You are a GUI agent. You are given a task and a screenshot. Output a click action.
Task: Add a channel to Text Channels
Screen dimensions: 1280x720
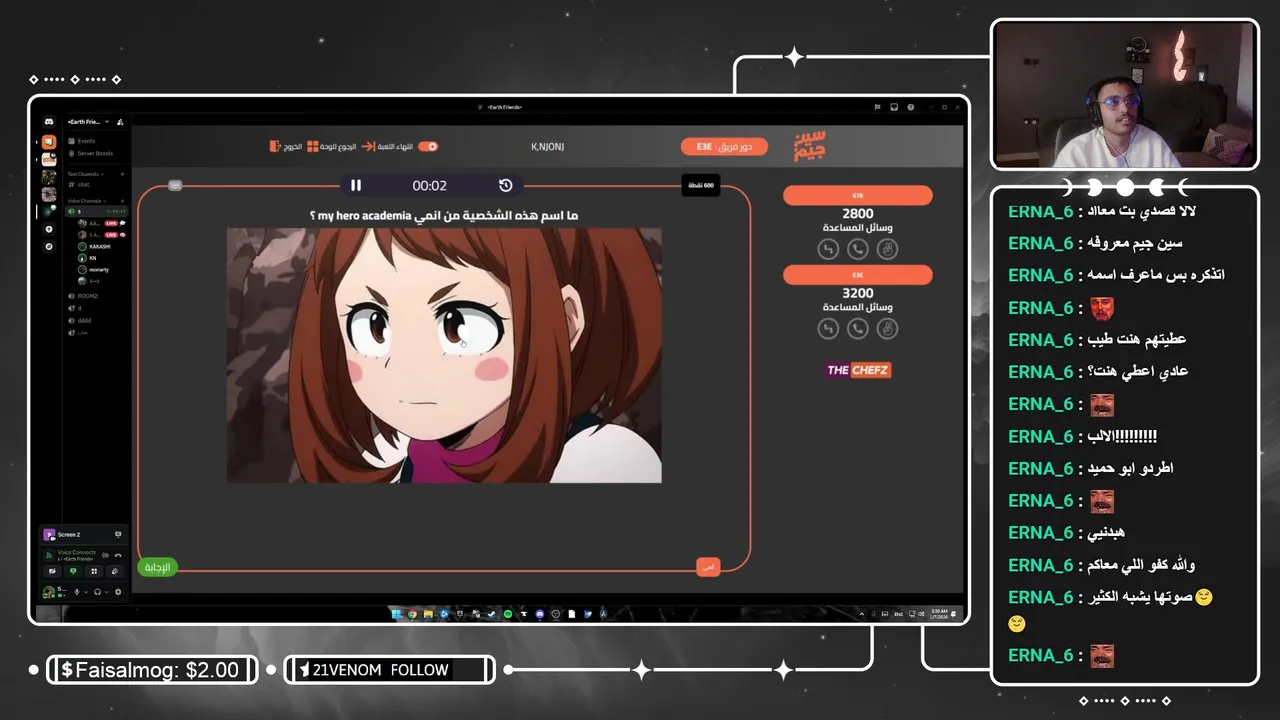123,174
